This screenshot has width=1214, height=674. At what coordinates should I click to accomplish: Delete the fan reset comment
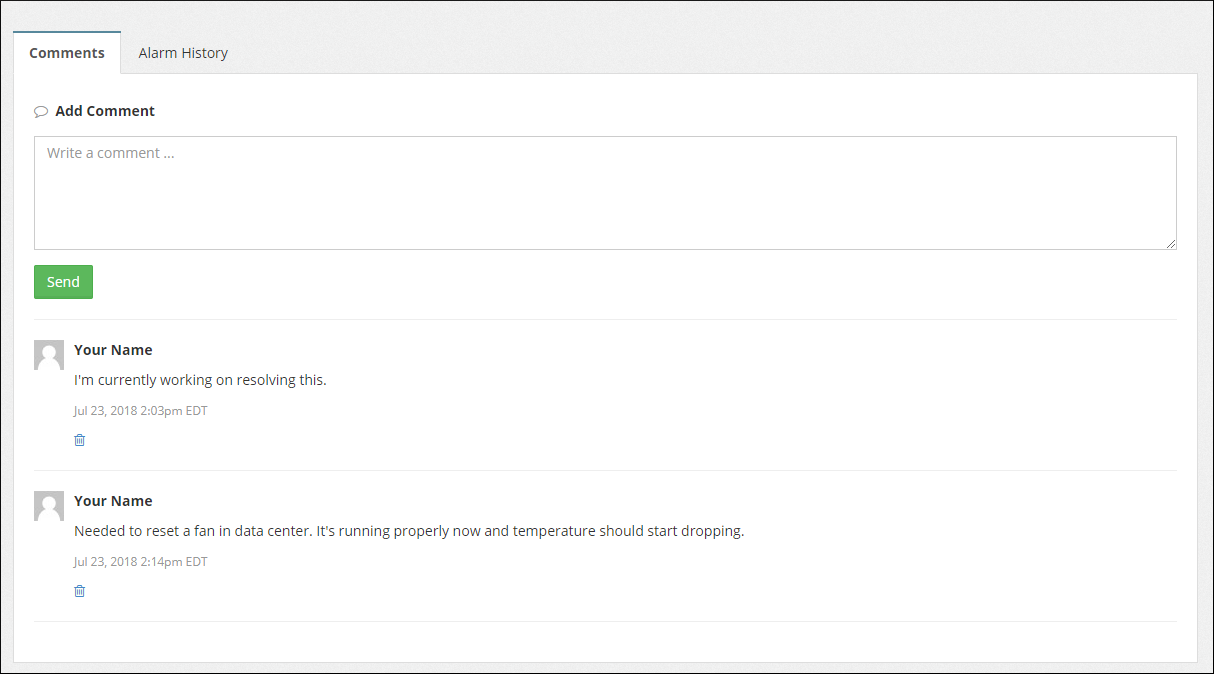click(x=80, y=591)
